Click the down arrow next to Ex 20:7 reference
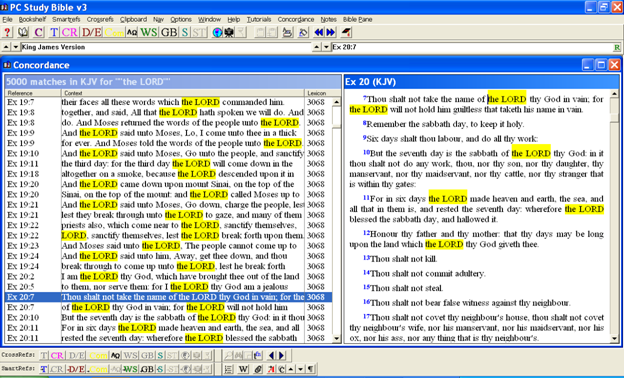 coord(326,47)
